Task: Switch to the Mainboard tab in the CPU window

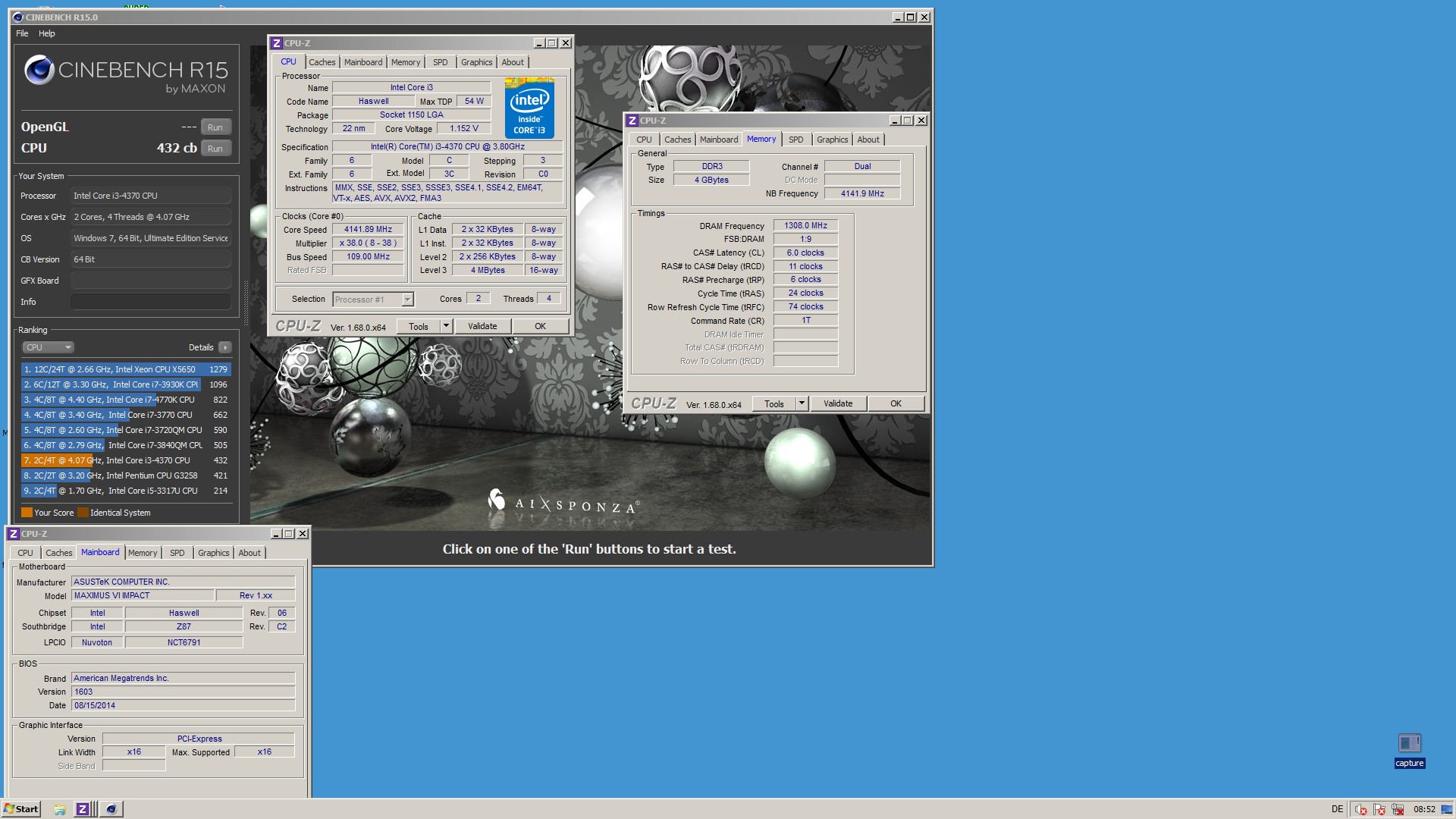Action: [363, 62]
